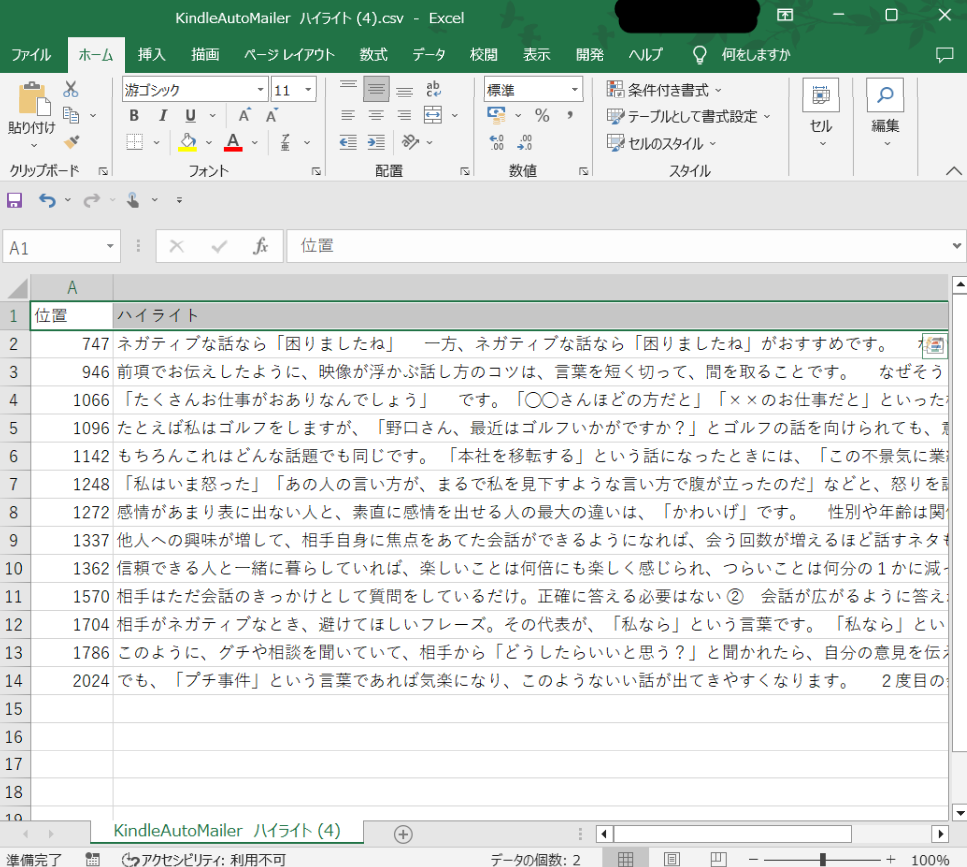Image resolution: width=967 pixels, height=867 pixels.
Task: Click touch/mouse mode icon
Action: (133, 200)
